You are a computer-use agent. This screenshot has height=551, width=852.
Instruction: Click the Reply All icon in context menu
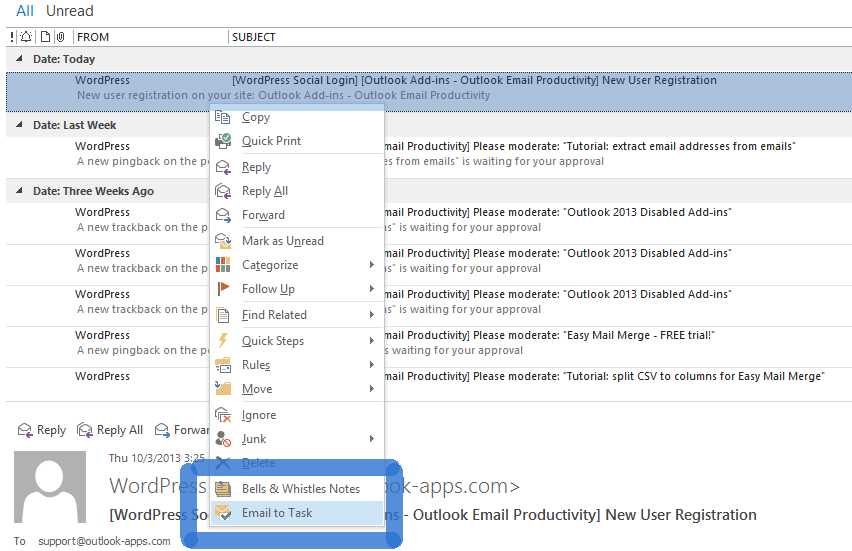223,191
